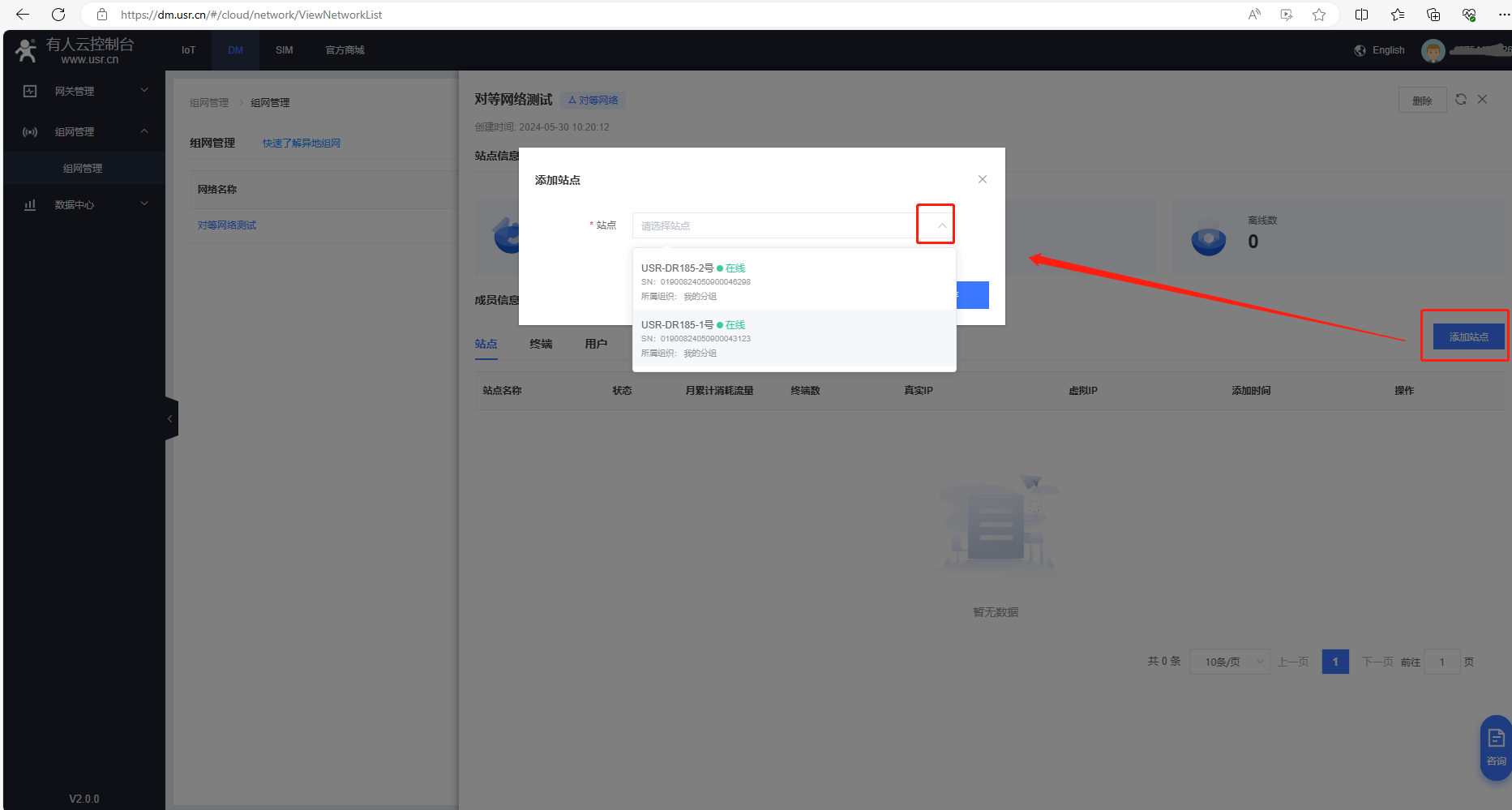The height and width of the screenshot is (810, 1512).
Task: Click the globe language icon
Action: 1360,50
